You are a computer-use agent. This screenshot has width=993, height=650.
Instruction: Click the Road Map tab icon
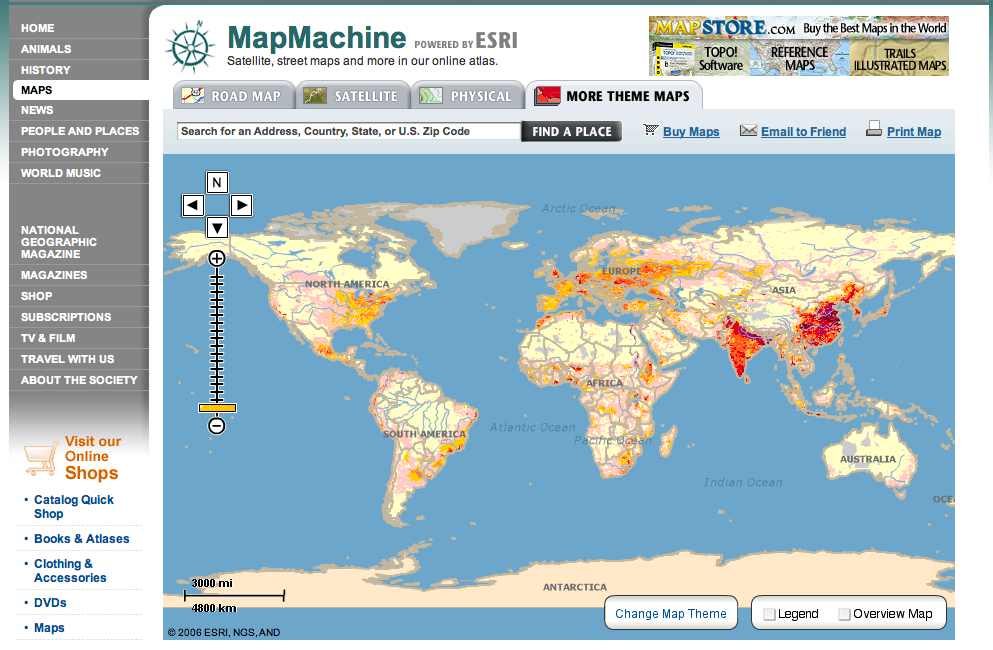pos(193,96)
